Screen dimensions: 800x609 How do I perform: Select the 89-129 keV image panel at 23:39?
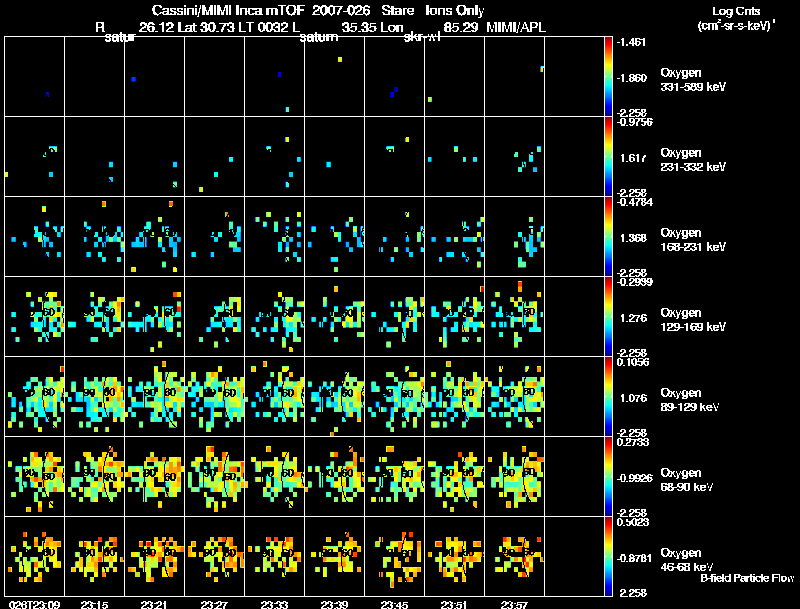coord(335,397)
